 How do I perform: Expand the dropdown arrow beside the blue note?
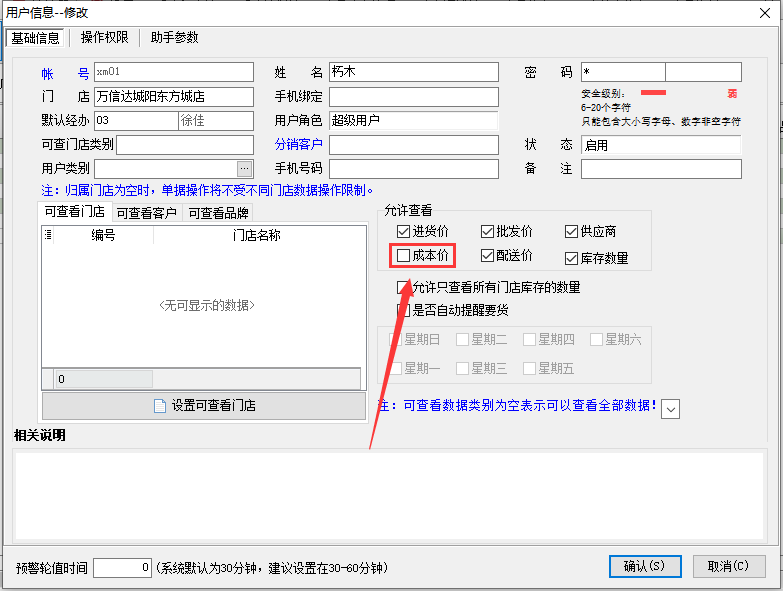tap(670, 409)
